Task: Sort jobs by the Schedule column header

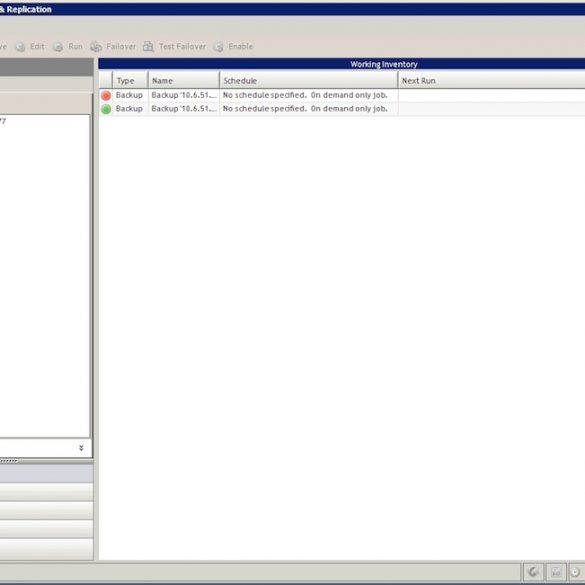Action: 309,81
